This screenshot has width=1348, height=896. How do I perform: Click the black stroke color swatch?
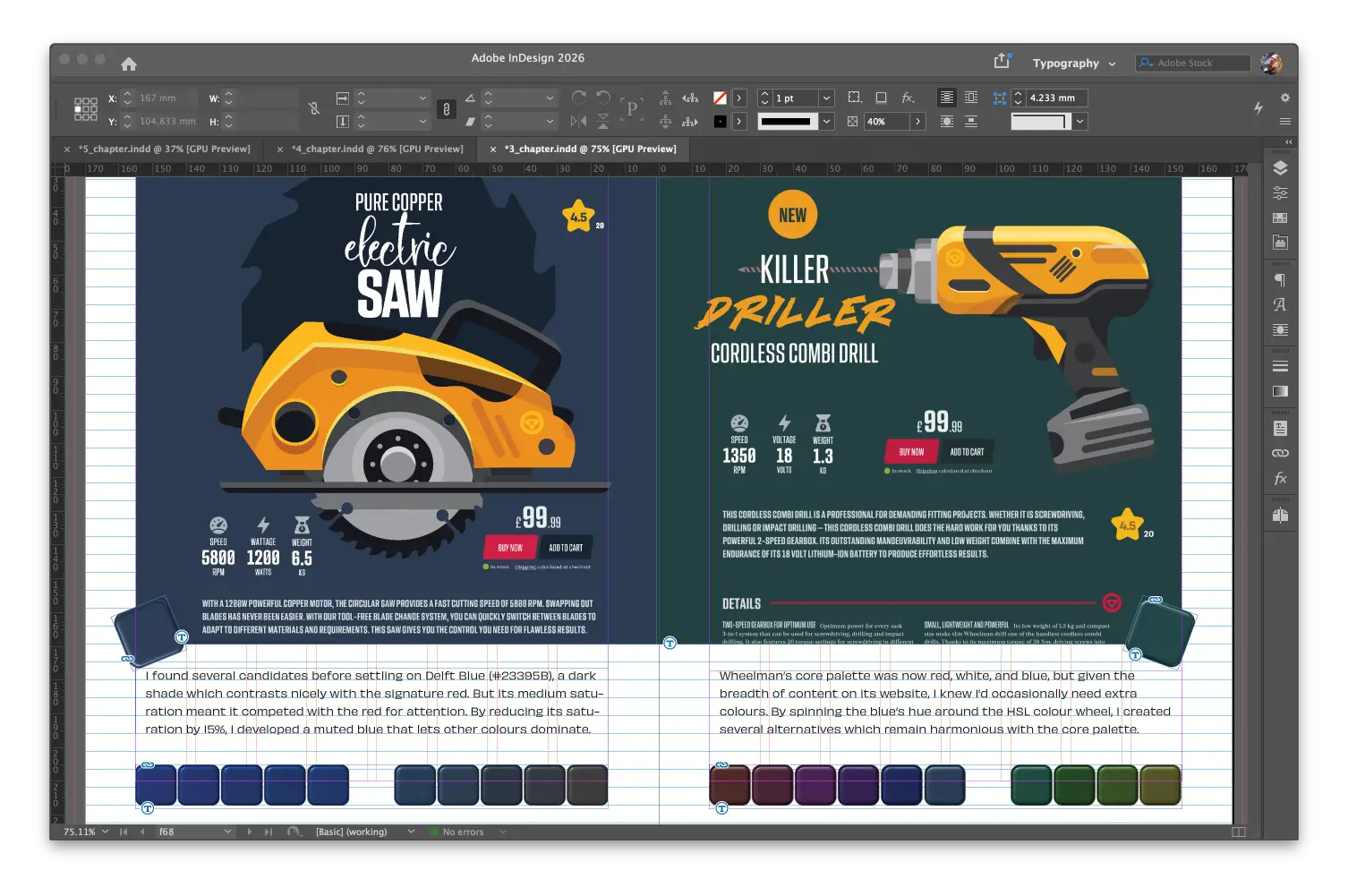(x=720, y=121)
